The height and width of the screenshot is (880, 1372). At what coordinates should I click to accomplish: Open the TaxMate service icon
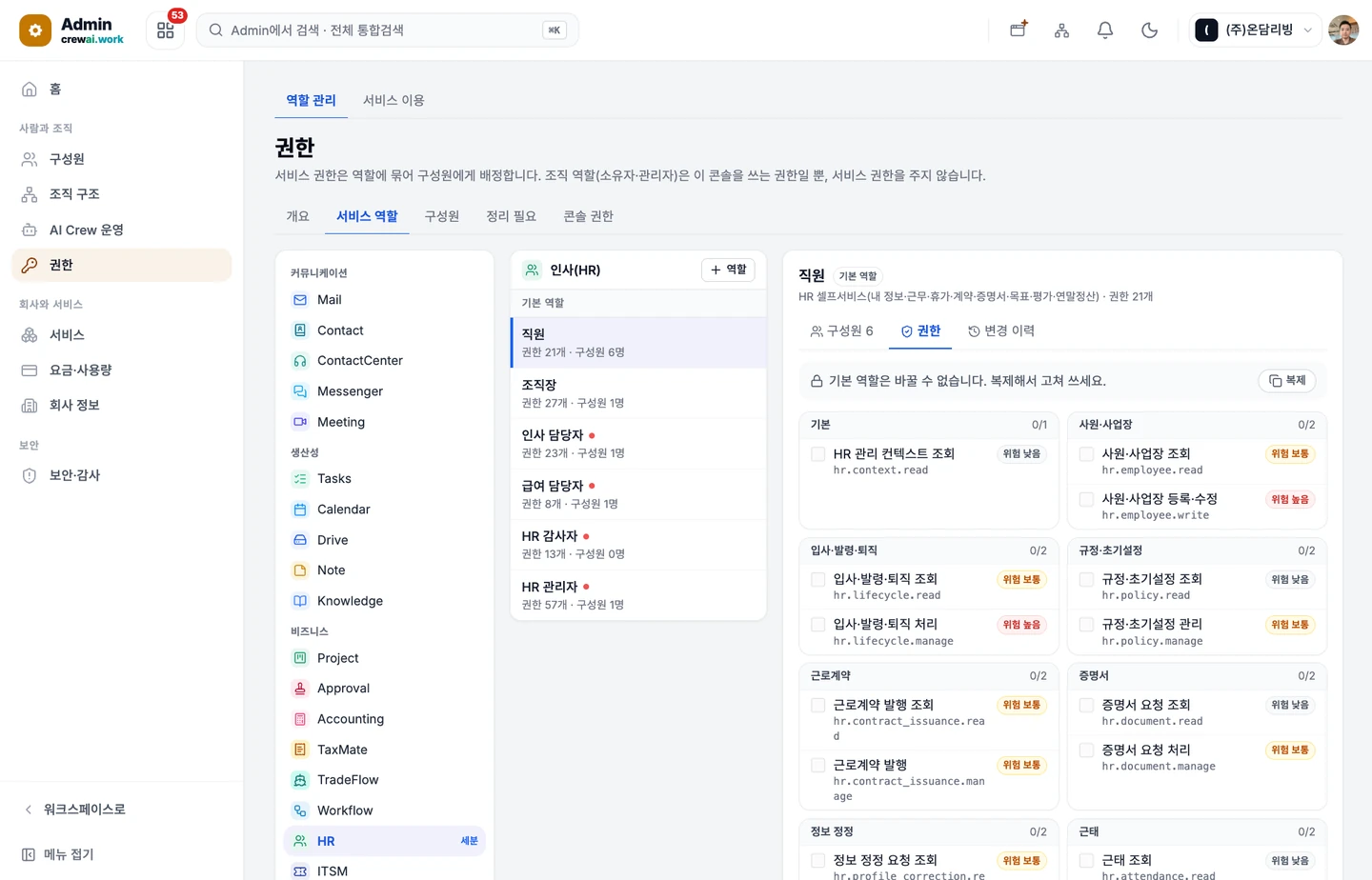pyautogui.click(x=300, y=750)
